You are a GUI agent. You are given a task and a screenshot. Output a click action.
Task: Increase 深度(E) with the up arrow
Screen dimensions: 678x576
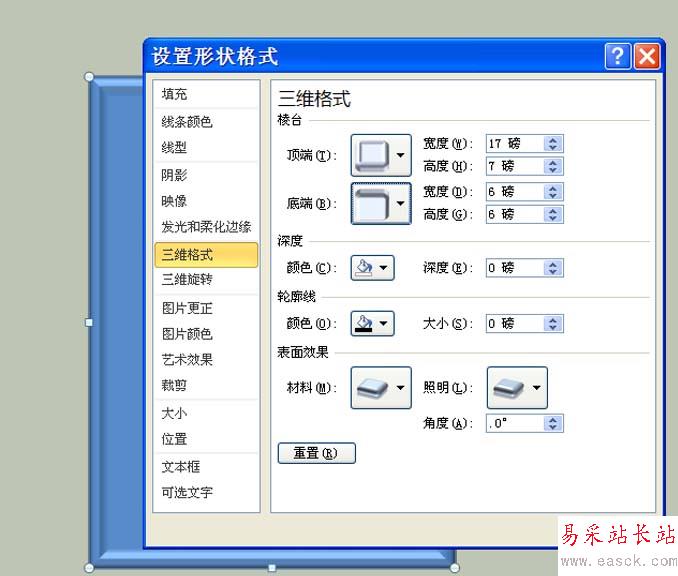click(x=553, y=264)
